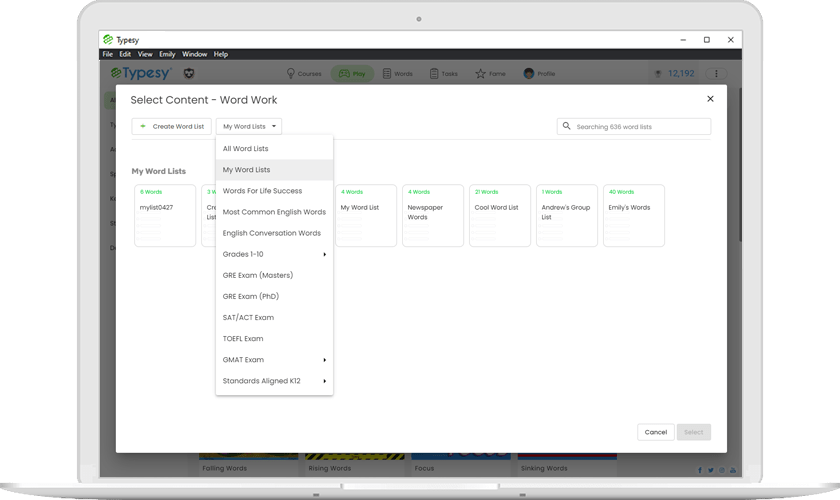Select SAT/ACT Exam

point(274,318)
